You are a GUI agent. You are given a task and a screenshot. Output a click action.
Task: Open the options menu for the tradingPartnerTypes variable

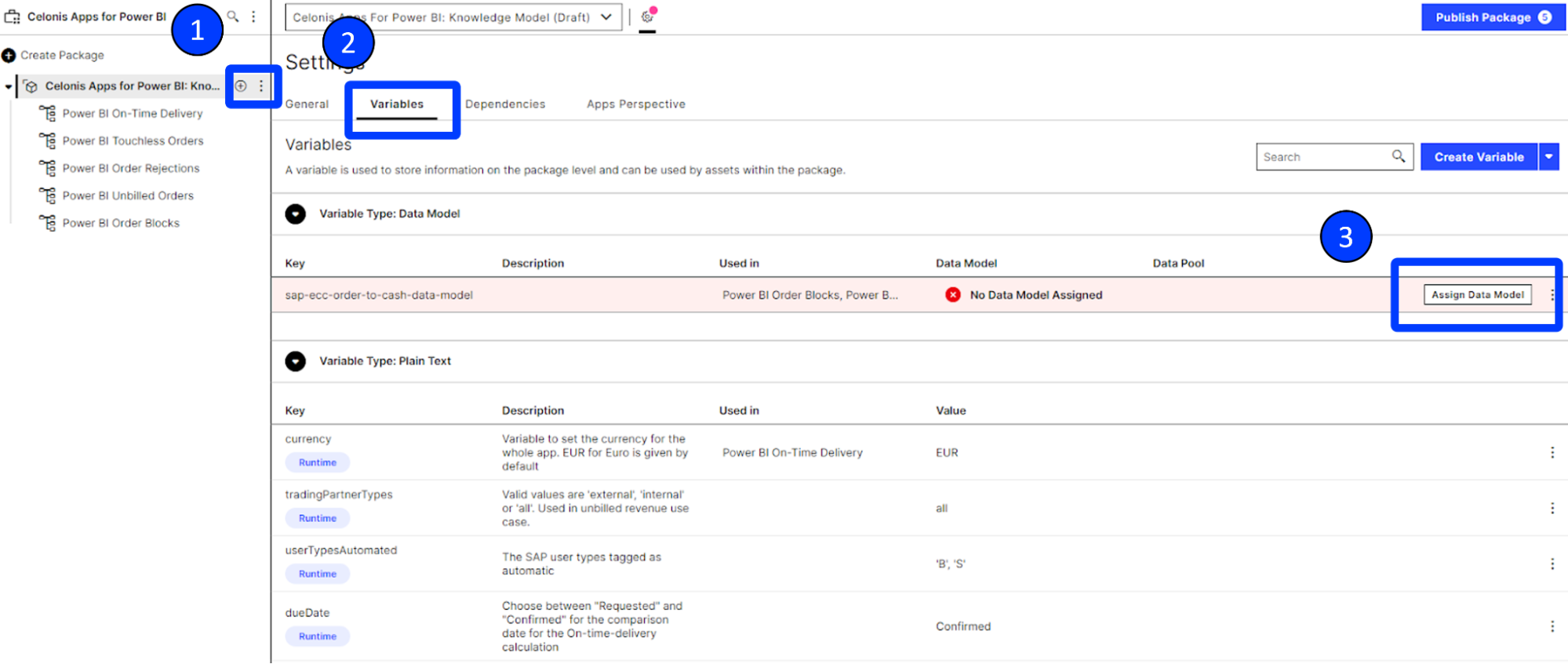(1552, 508)
